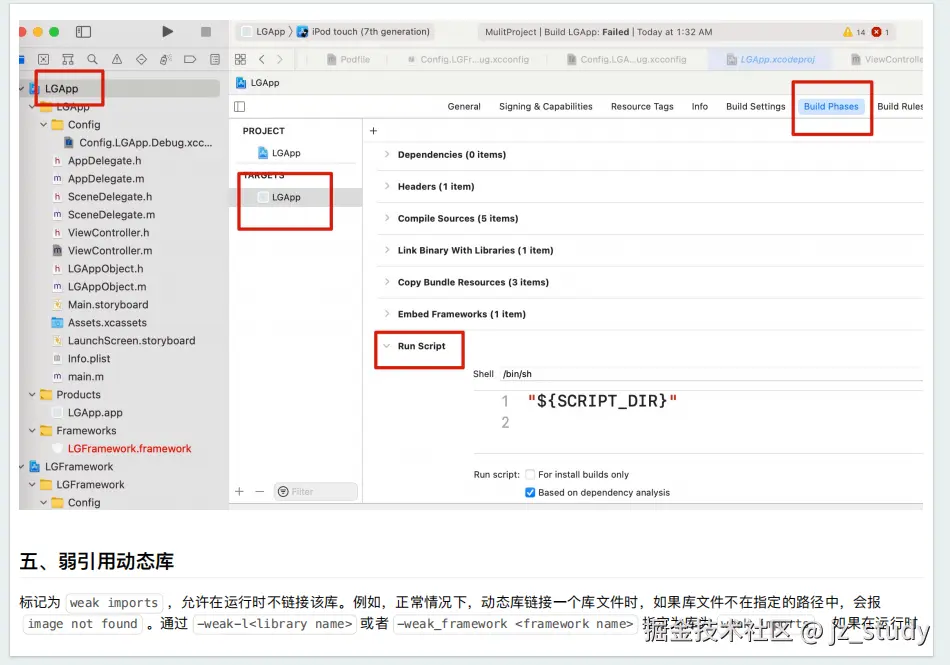Click the yellow warnings indicator showing 14
This screenshot has width=950, height=665.
click(x=853, y=31)
